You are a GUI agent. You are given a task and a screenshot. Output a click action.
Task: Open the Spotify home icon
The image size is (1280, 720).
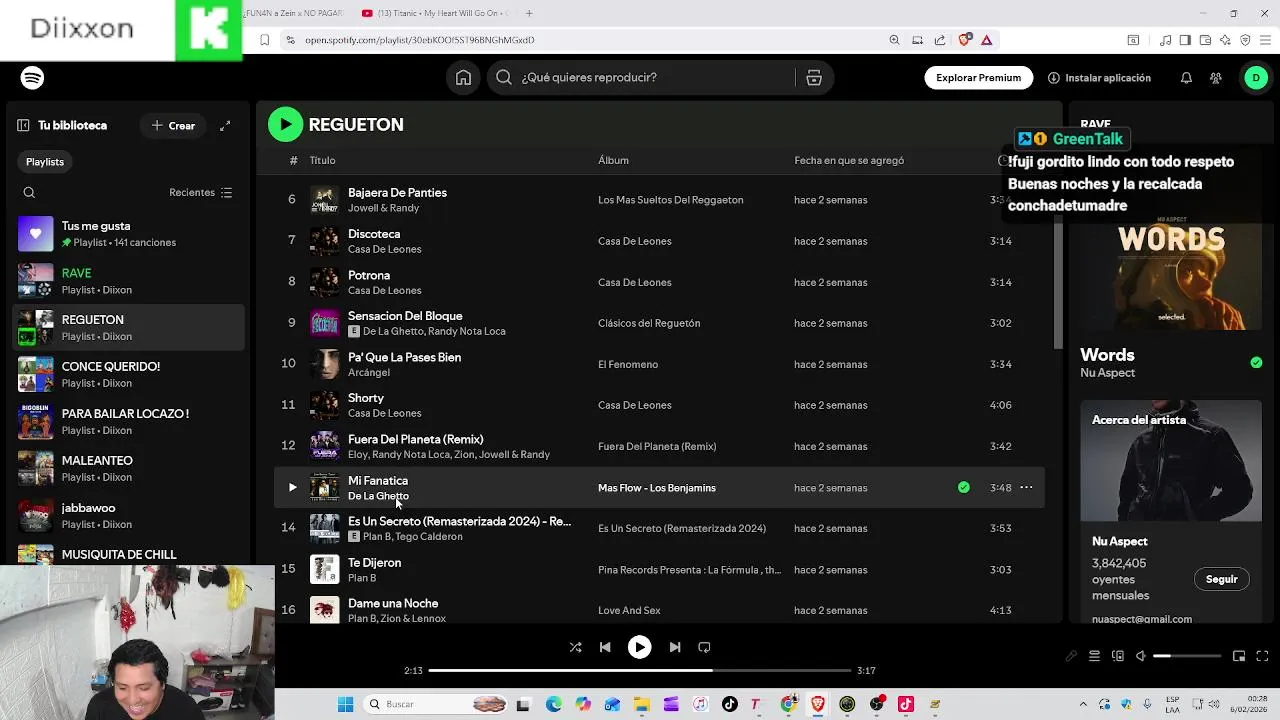coord(463,78)
